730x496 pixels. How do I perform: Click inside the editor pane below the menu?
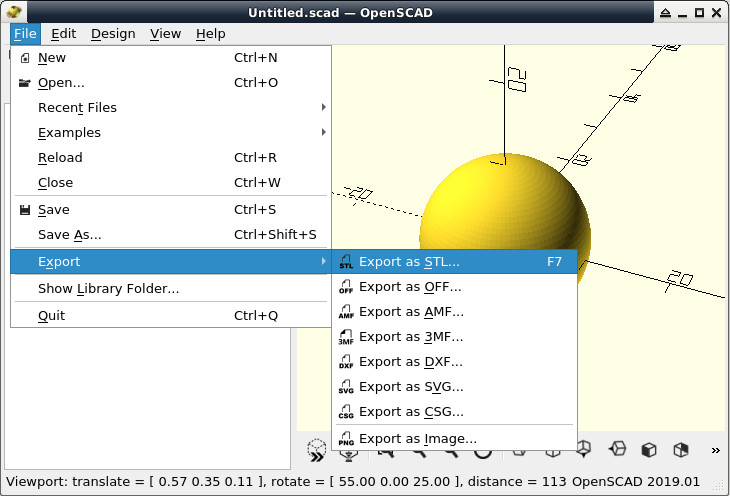(147, 398)
